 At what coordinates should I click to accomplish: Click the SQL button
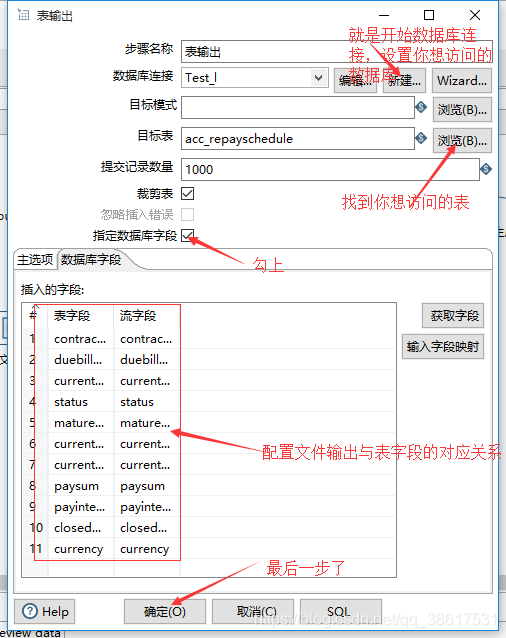[341, 612]
